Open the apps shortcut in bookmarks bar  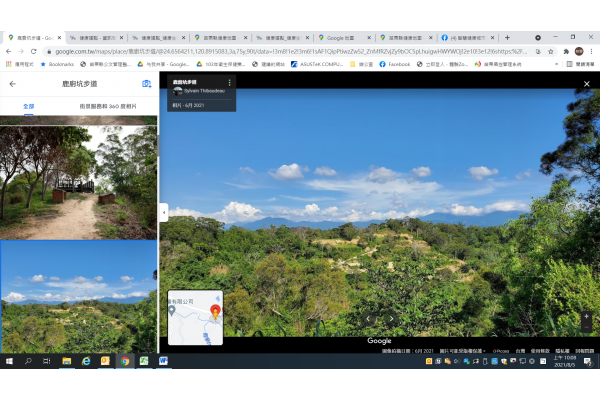coord(20,64)
